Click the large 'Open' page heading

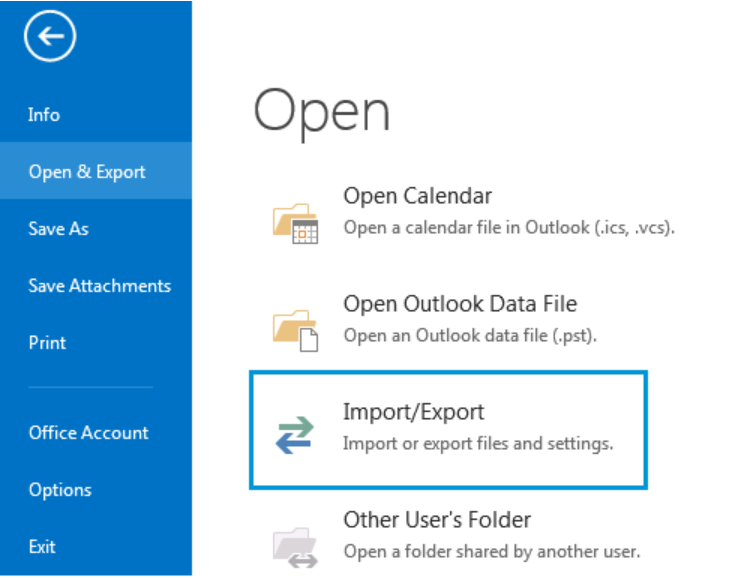(x=322, y=114)
